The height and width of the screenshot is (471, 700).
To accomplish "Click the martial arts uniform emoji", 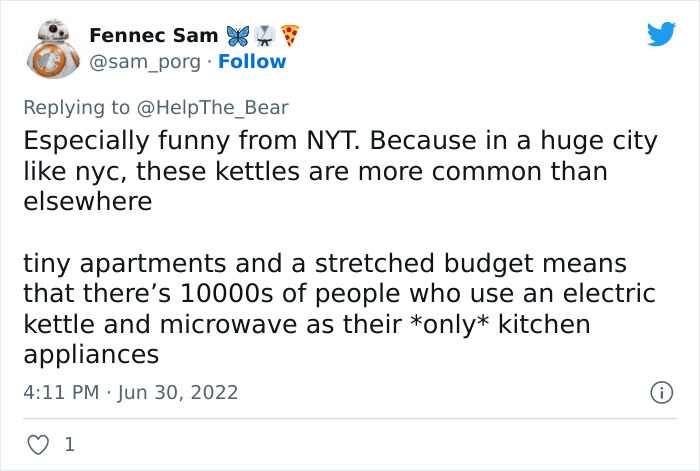I will click(x=263, y=36).
